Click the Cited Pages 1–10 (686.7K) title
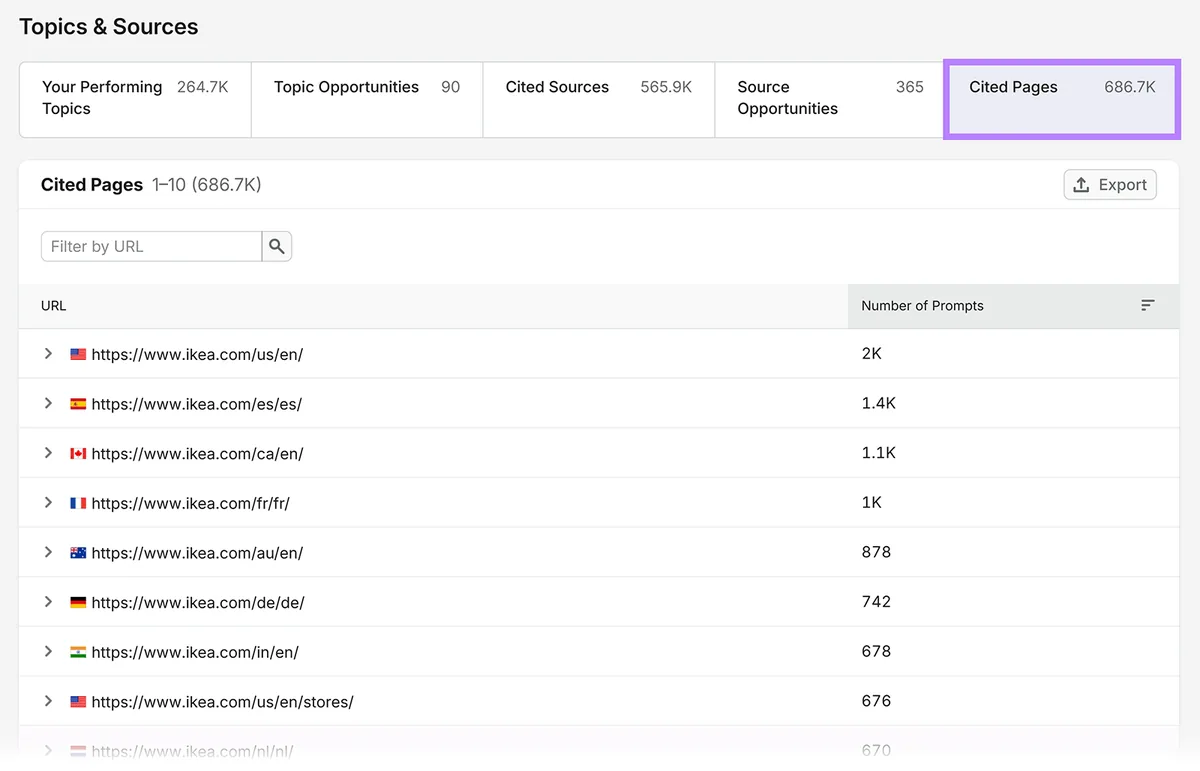The image size is (1200, 771). point(151,185)
